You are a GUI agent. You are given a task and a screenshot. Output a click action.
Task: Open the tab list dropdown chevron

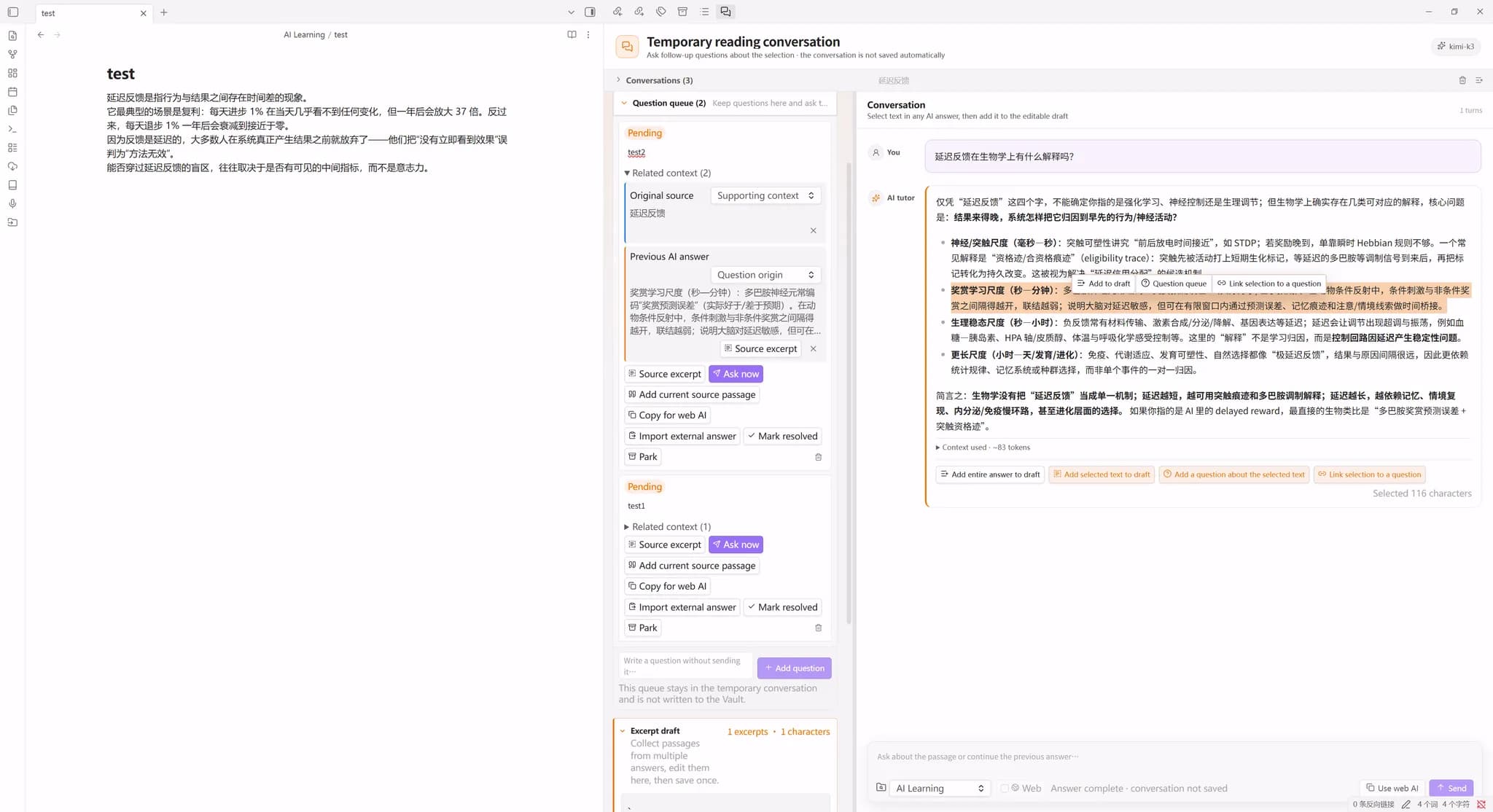click(571, 12)
